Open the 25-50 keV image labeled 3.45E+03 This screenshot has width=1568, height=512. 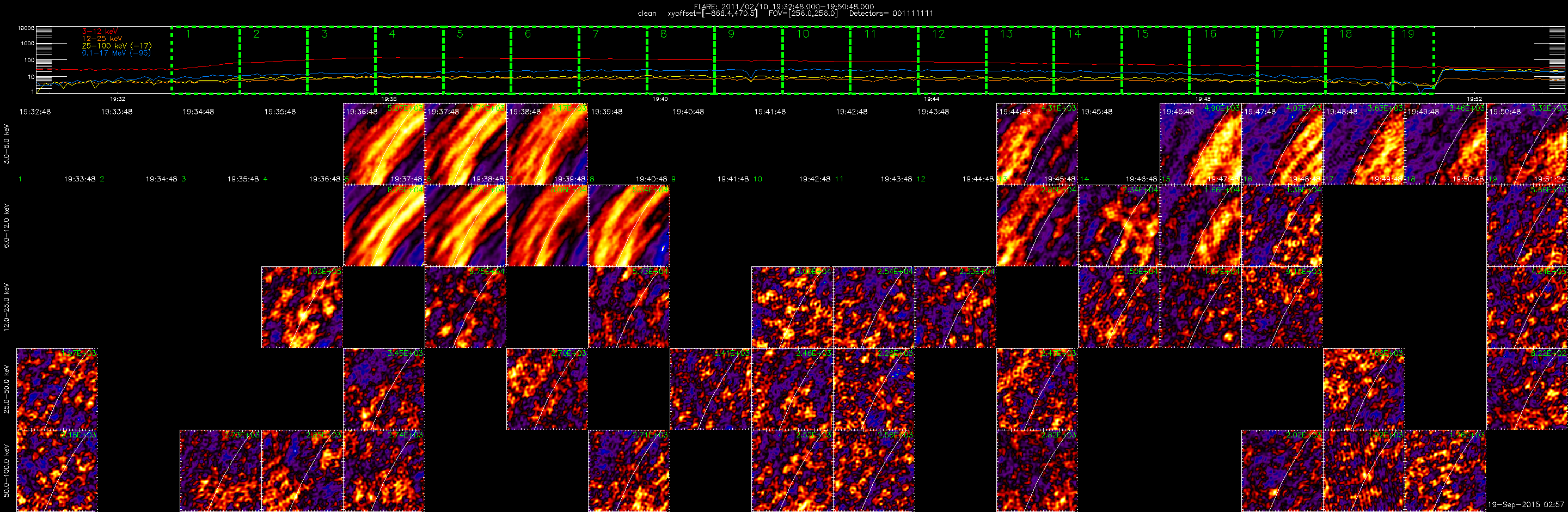click(x=383, y=389)
